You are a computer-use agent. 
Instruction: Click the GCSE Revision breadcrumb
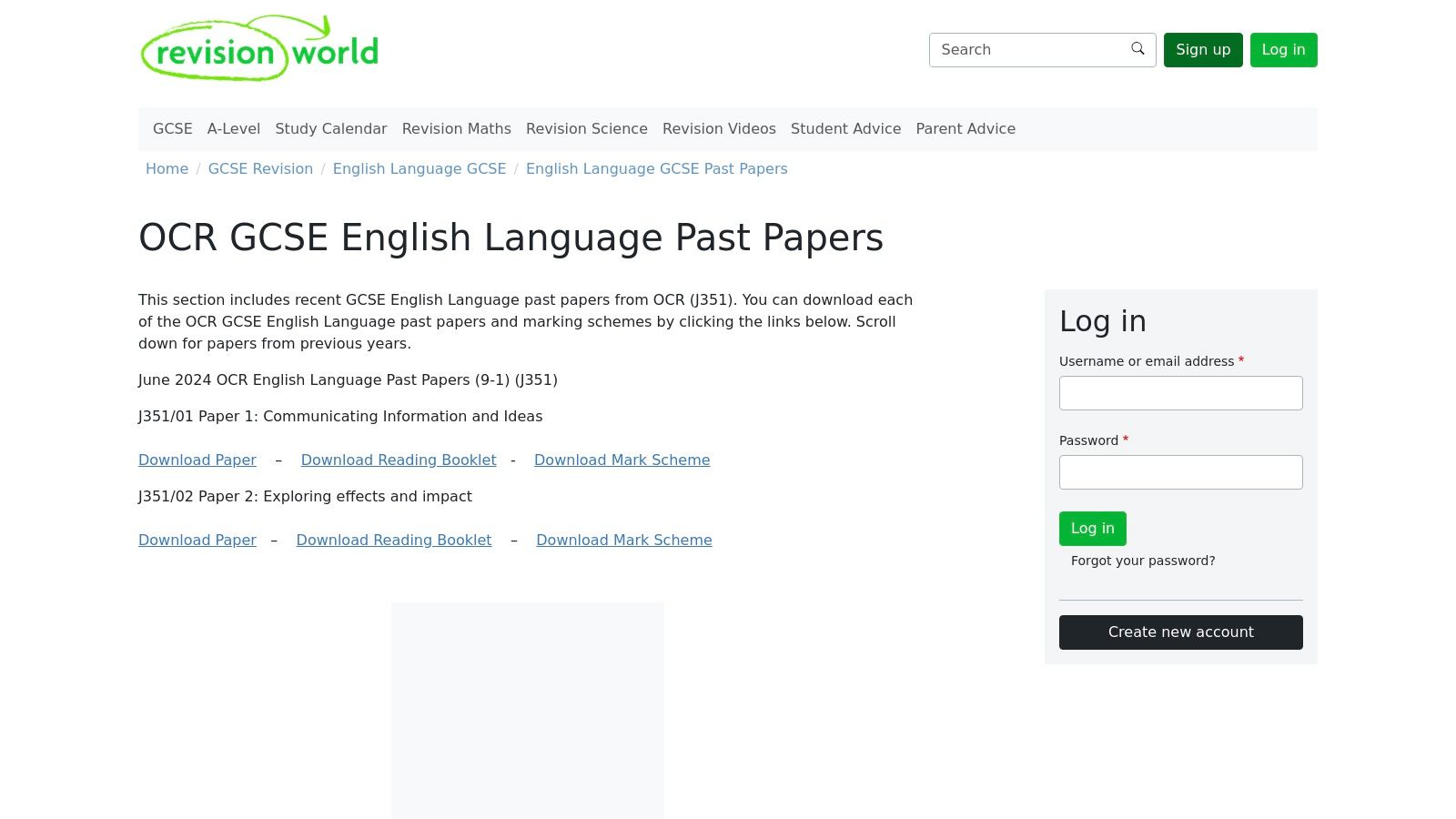260,169
